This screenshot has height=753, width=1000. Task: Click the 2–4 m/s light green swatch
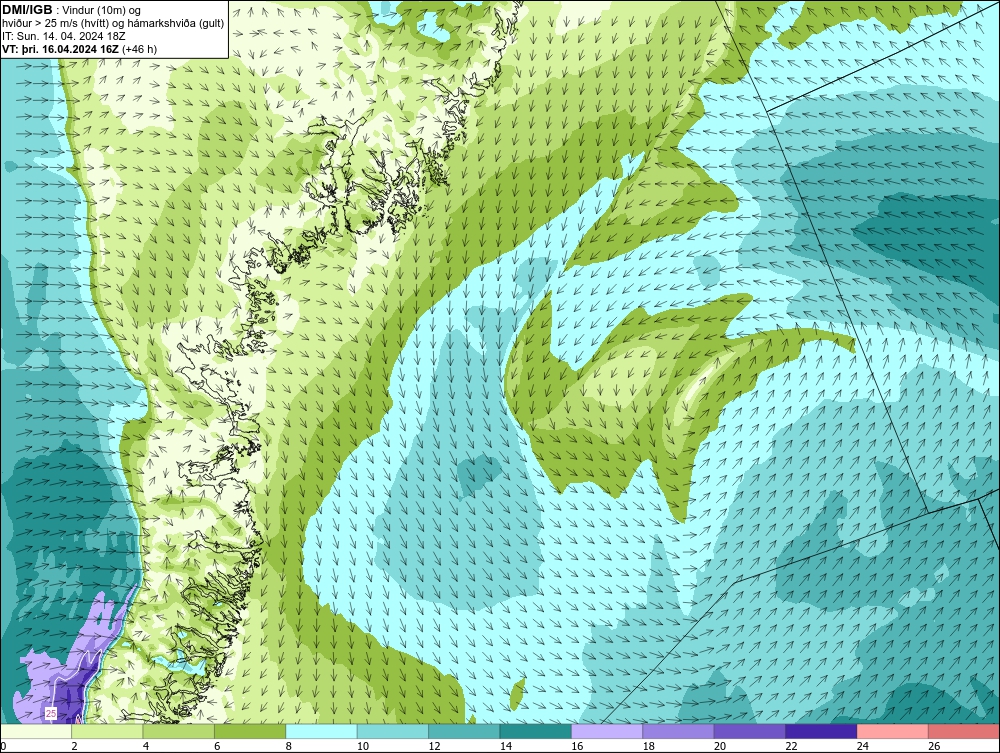click(x=107, y=731)
